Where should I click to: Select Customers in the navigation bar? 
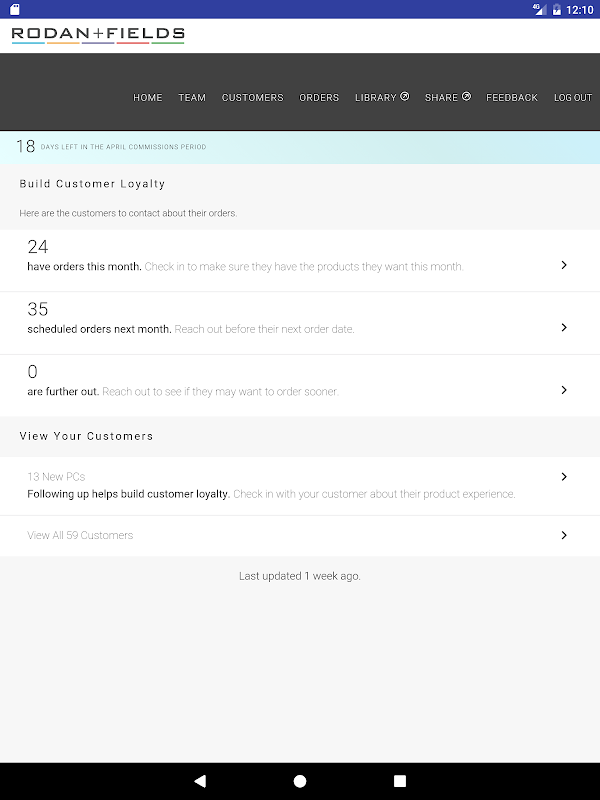[x=252, y=98]
